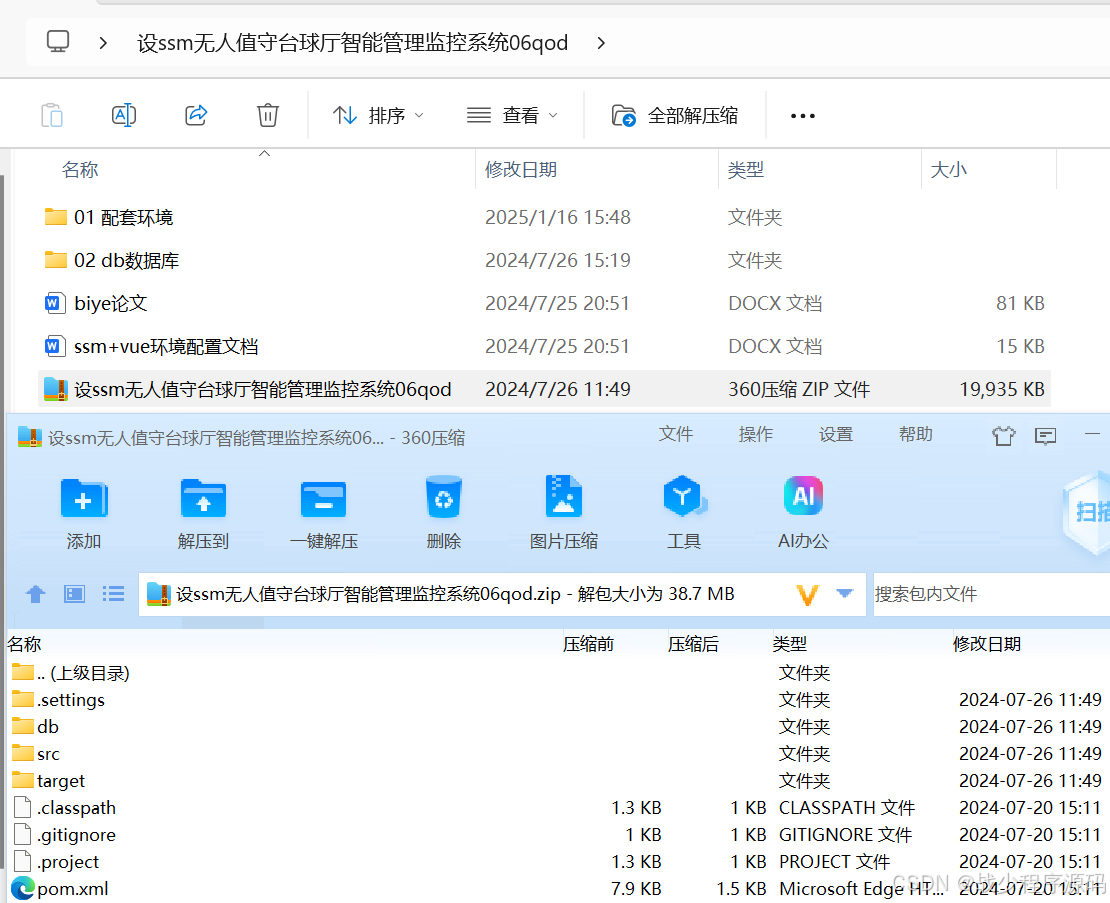Select the 02 db数据库 folder
This screenshot has width=1110, height=903.
[112, 260]
